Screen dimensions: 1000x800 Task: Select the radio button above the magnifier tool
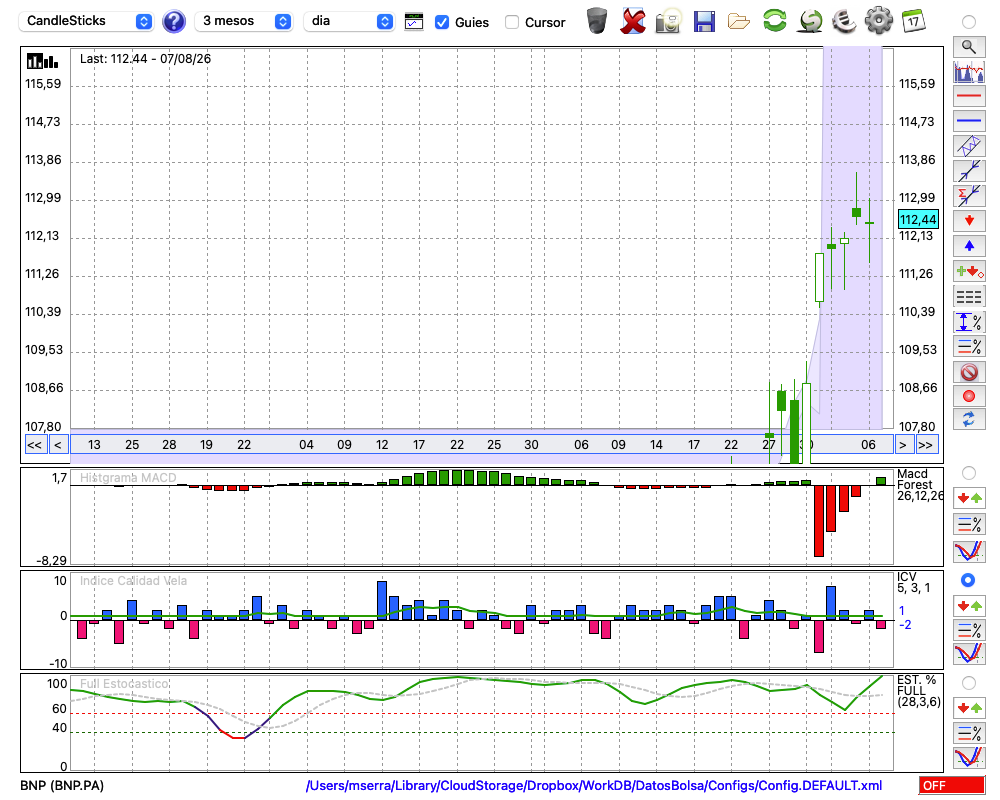point(969,22)
